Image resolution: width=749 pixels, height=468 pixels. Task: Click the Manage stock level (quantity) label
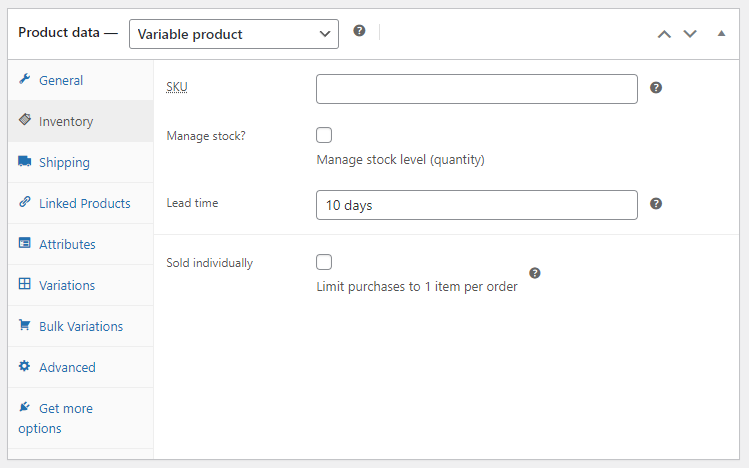(400, 160)
